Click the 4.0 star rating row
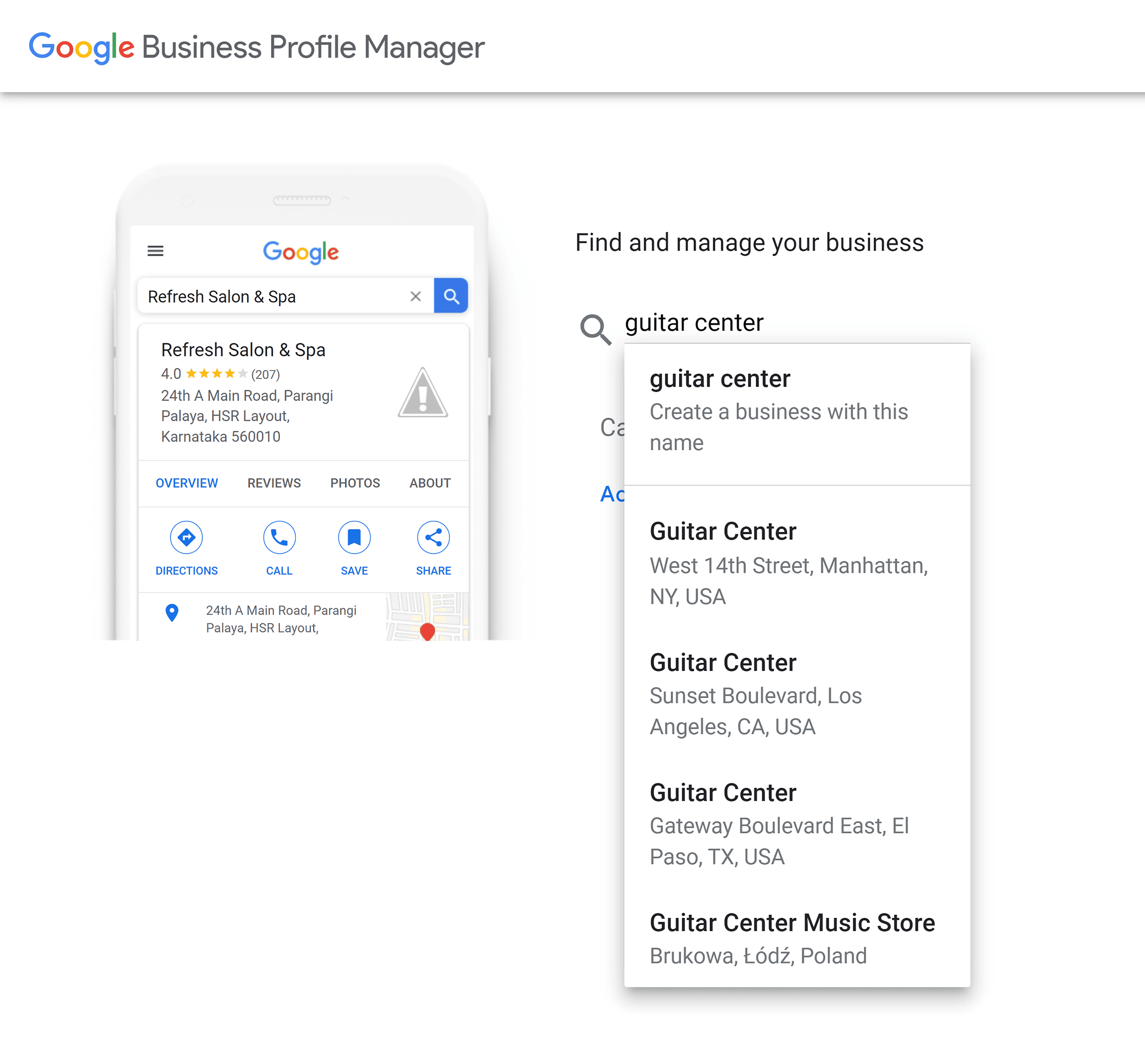This screenshot has width=1145, height=1064. coord(220,374)
